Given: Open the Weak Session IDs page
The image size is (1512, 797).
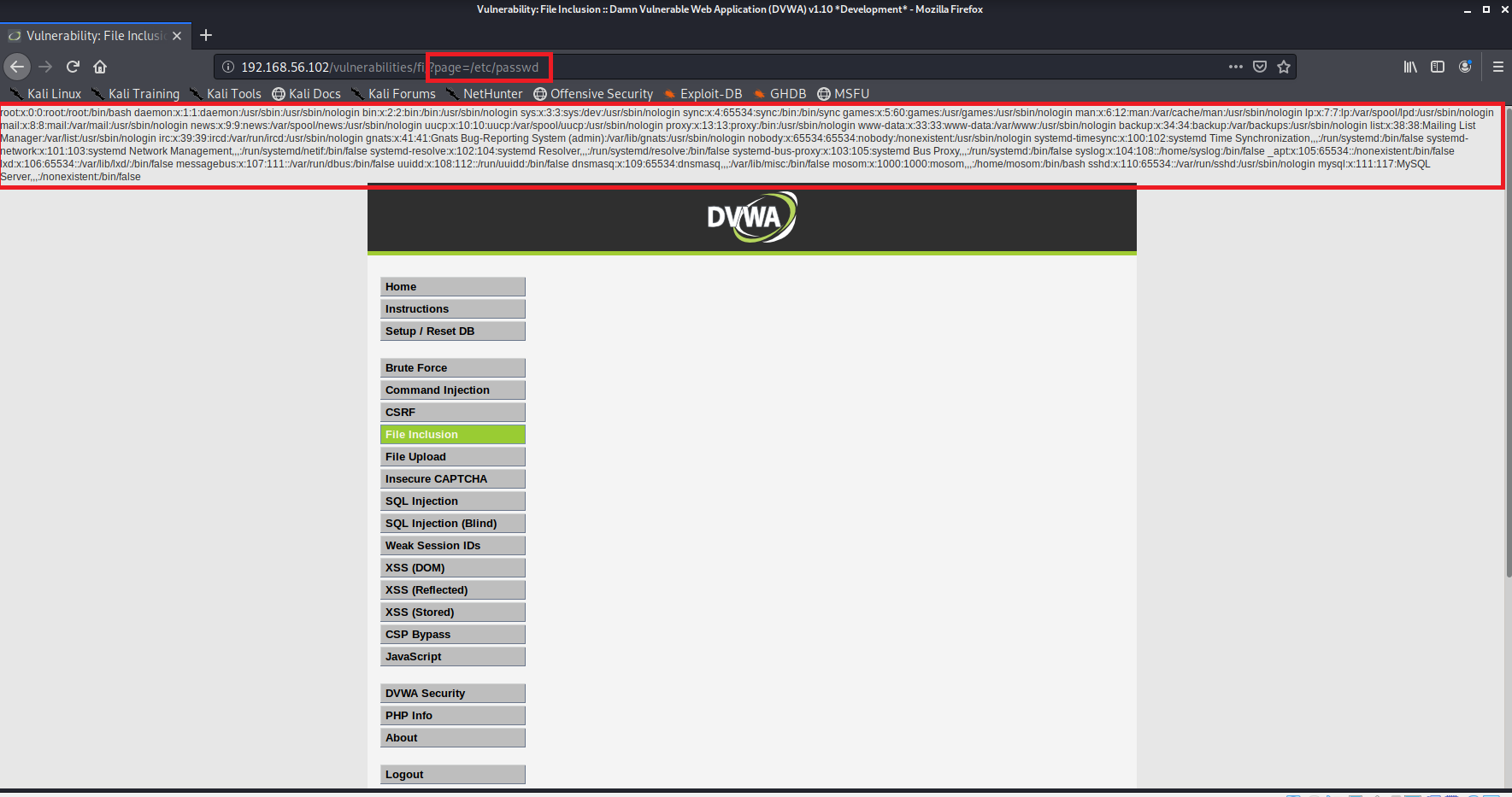Looking at the screenshot, I should click(453, 546).
